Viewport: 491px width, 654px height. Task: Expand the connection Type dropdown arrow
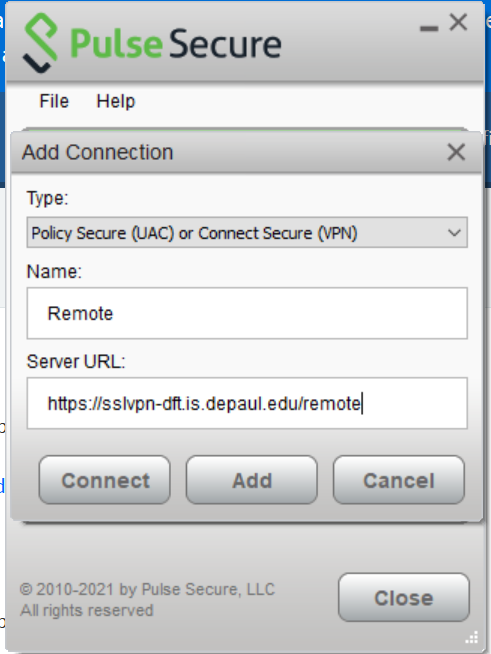click(454, 232)
